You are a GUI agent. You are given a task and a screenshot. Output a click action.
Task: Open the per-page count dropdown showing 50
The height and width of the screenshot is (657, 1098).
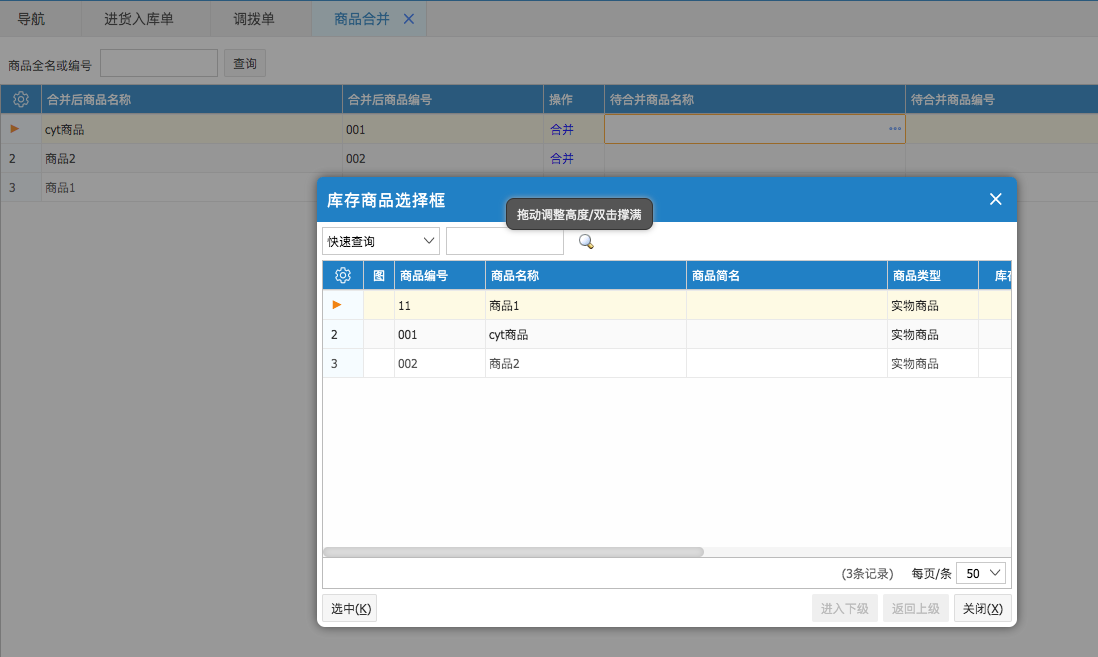981,573
